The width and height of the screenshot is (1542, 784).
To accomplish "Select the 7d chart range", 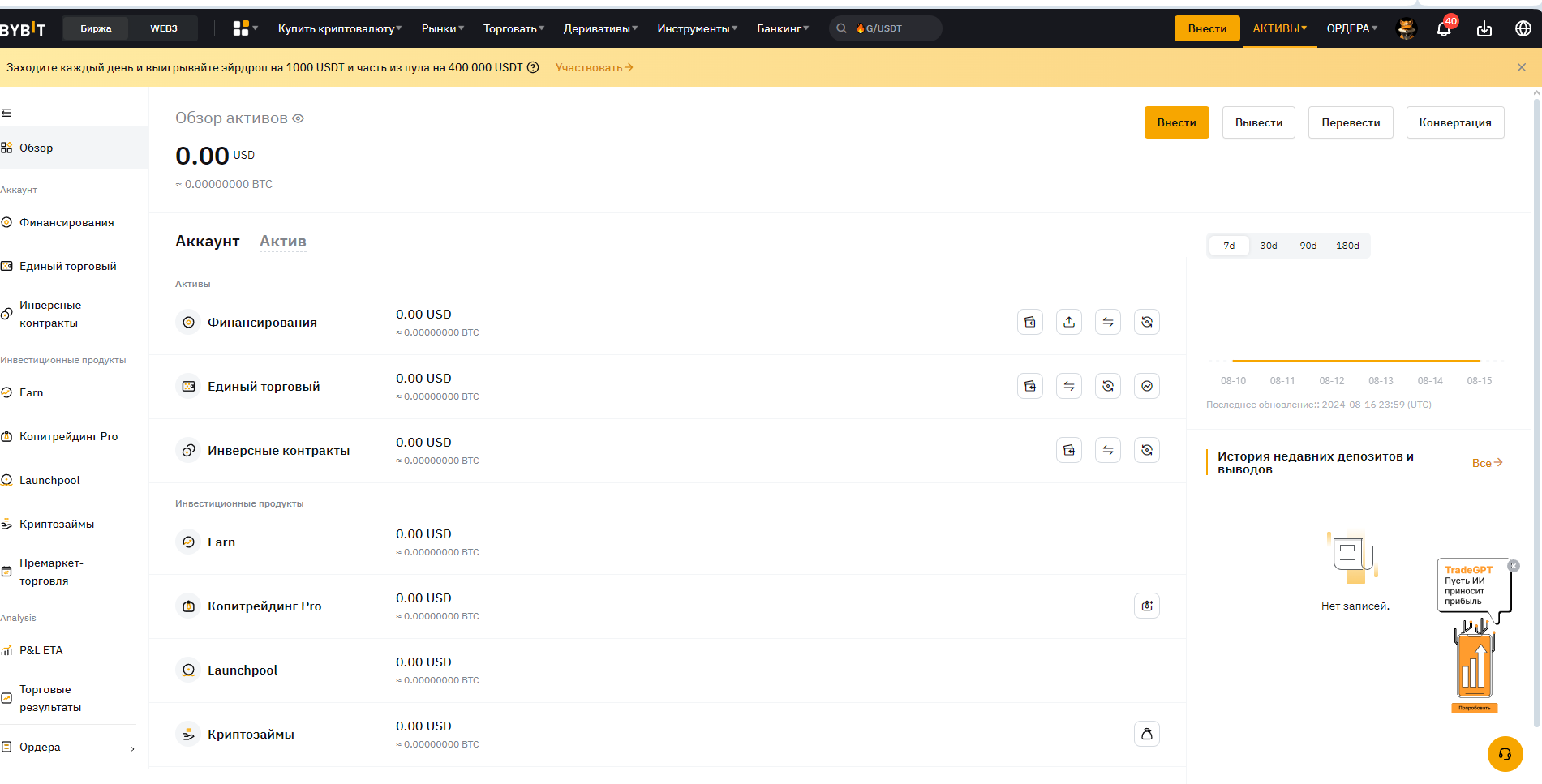I will (1229, 246).
